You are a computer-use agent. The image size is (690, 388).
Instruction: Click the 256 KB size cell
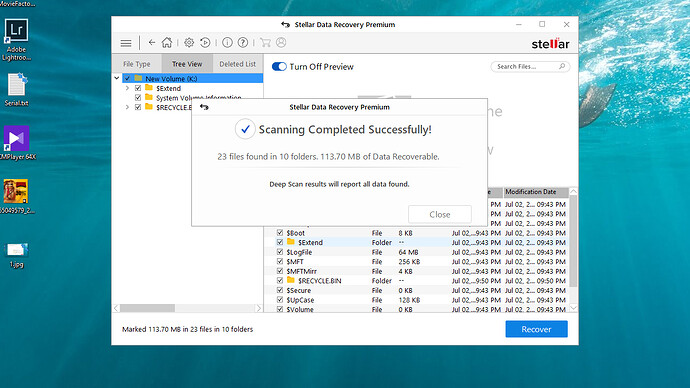[x=409, y=261]
